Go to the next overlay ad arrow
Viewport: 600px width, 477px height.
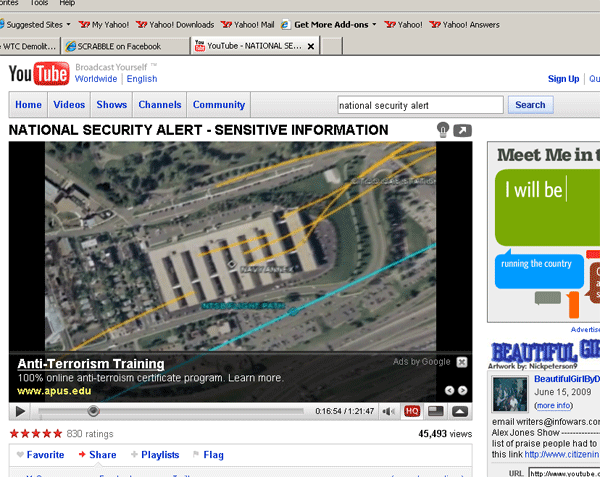(x=462, y=390)
